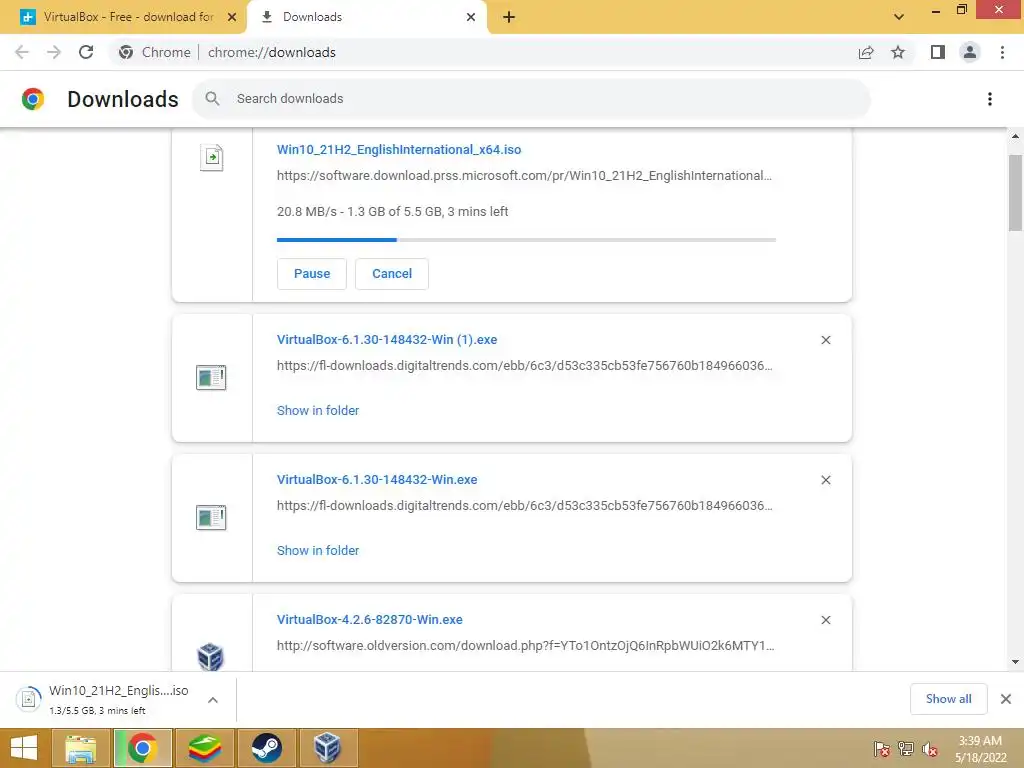1024x768 pixels.
Task: Open tab search dropdown arrow
Action: click(899, 17)
